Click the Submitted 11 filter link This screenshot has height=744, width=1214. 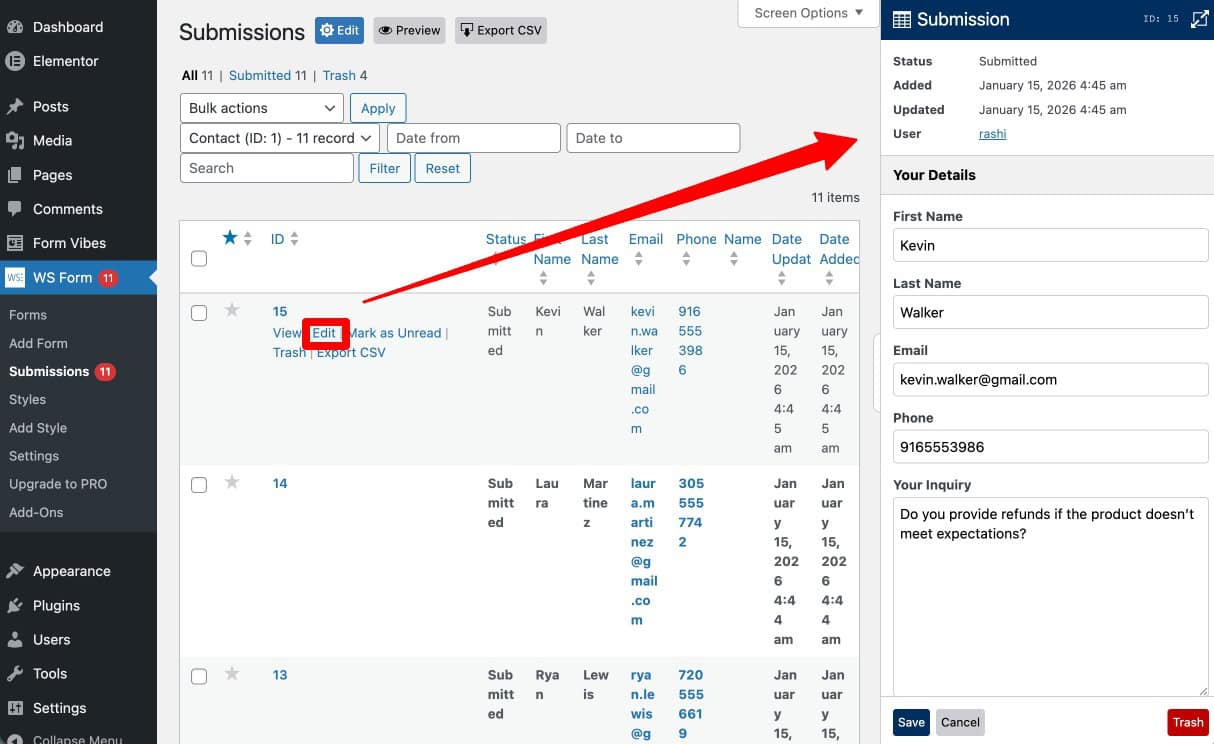coord(268,75)
